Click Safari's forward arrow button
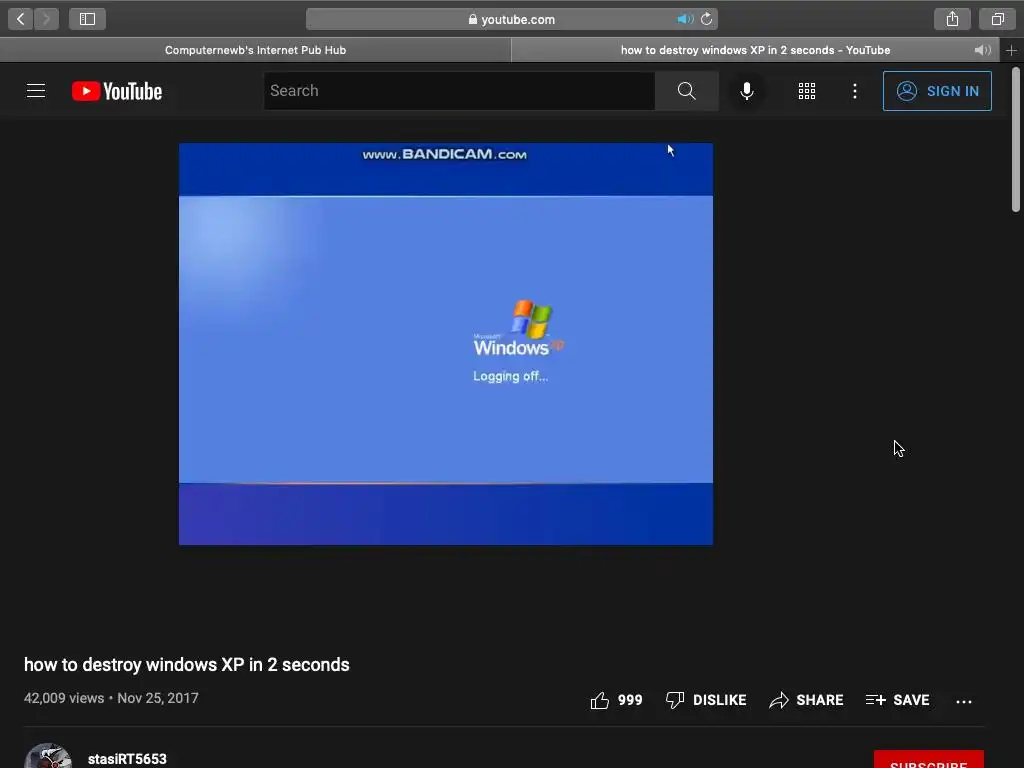The height and width of the screenshot is (768, 1024). pyautogui.click(x=46, y=19)
